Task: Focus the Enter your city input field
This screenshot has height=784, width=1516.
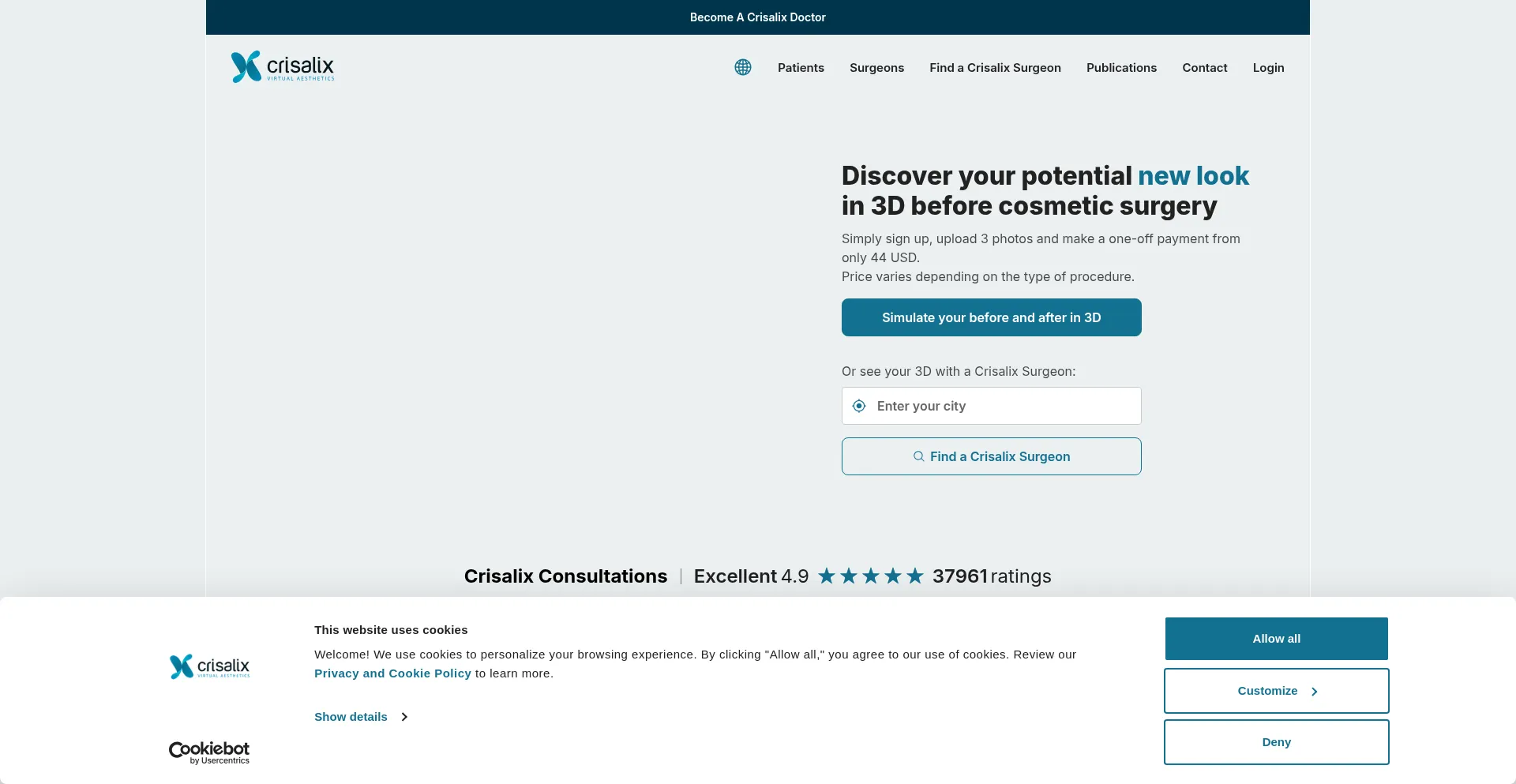Action: (x=991, y=406)
